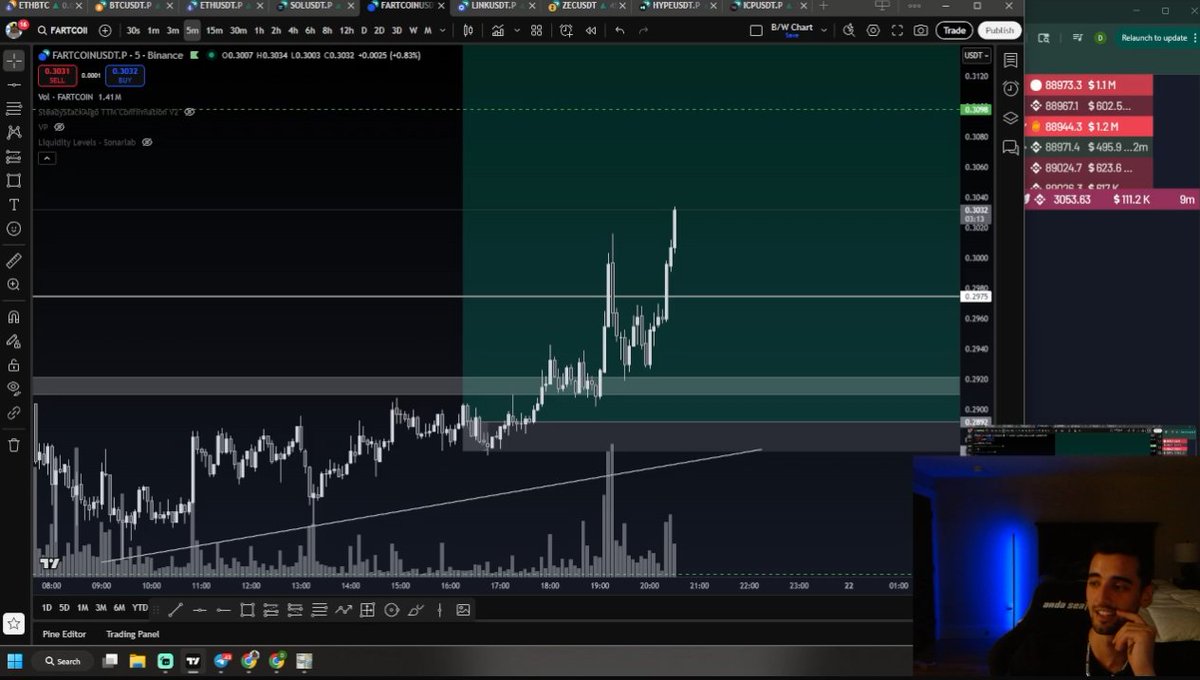Open the Fibonacci retracement tools in left sidebar

click(x=14, y=108)
